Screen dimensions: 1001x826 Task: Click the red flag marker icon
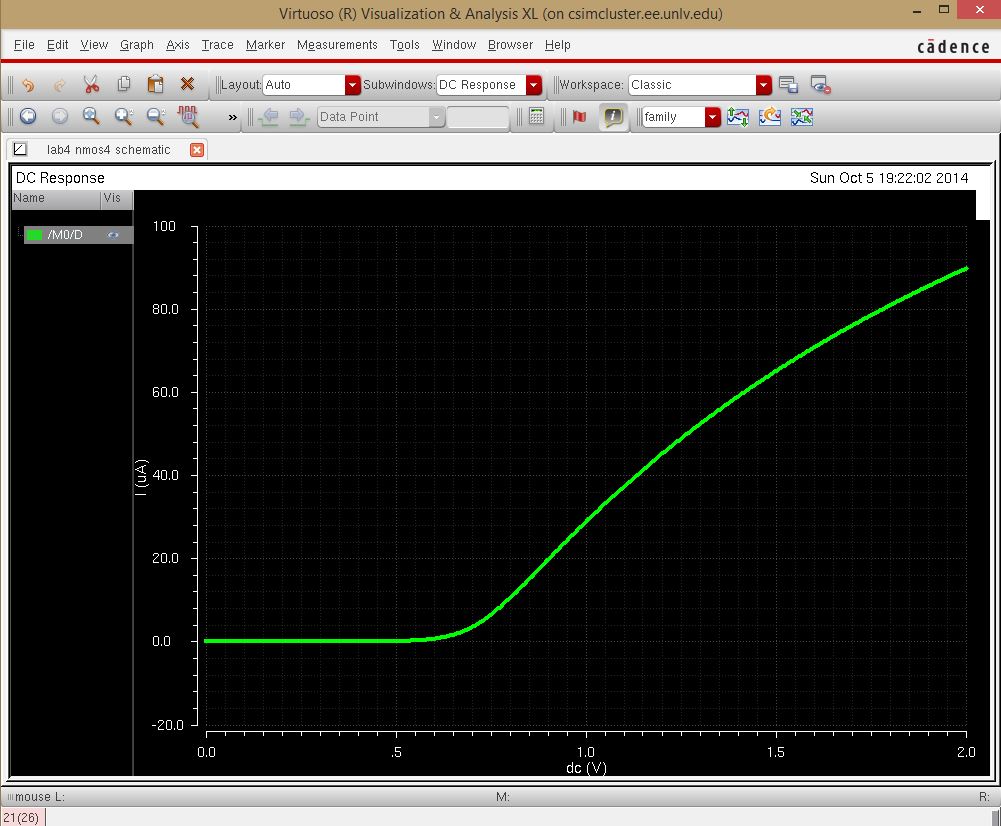[x=579, y=117]
